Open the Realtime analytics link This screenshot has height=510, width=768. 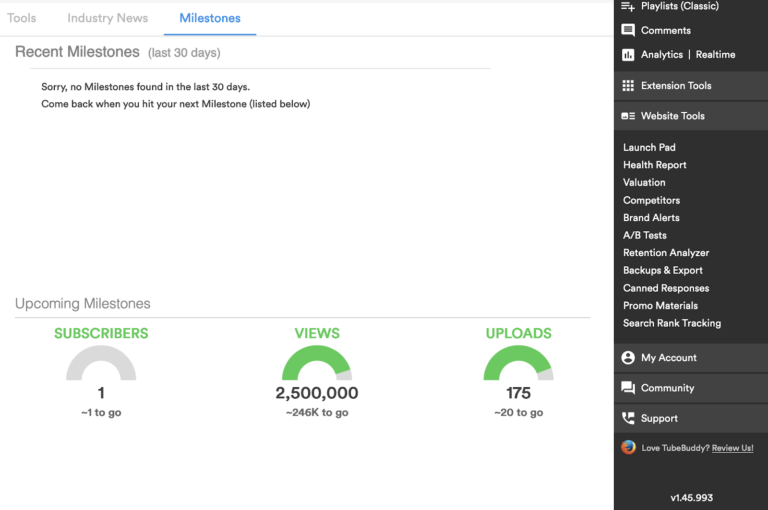(x=715, y=55)
